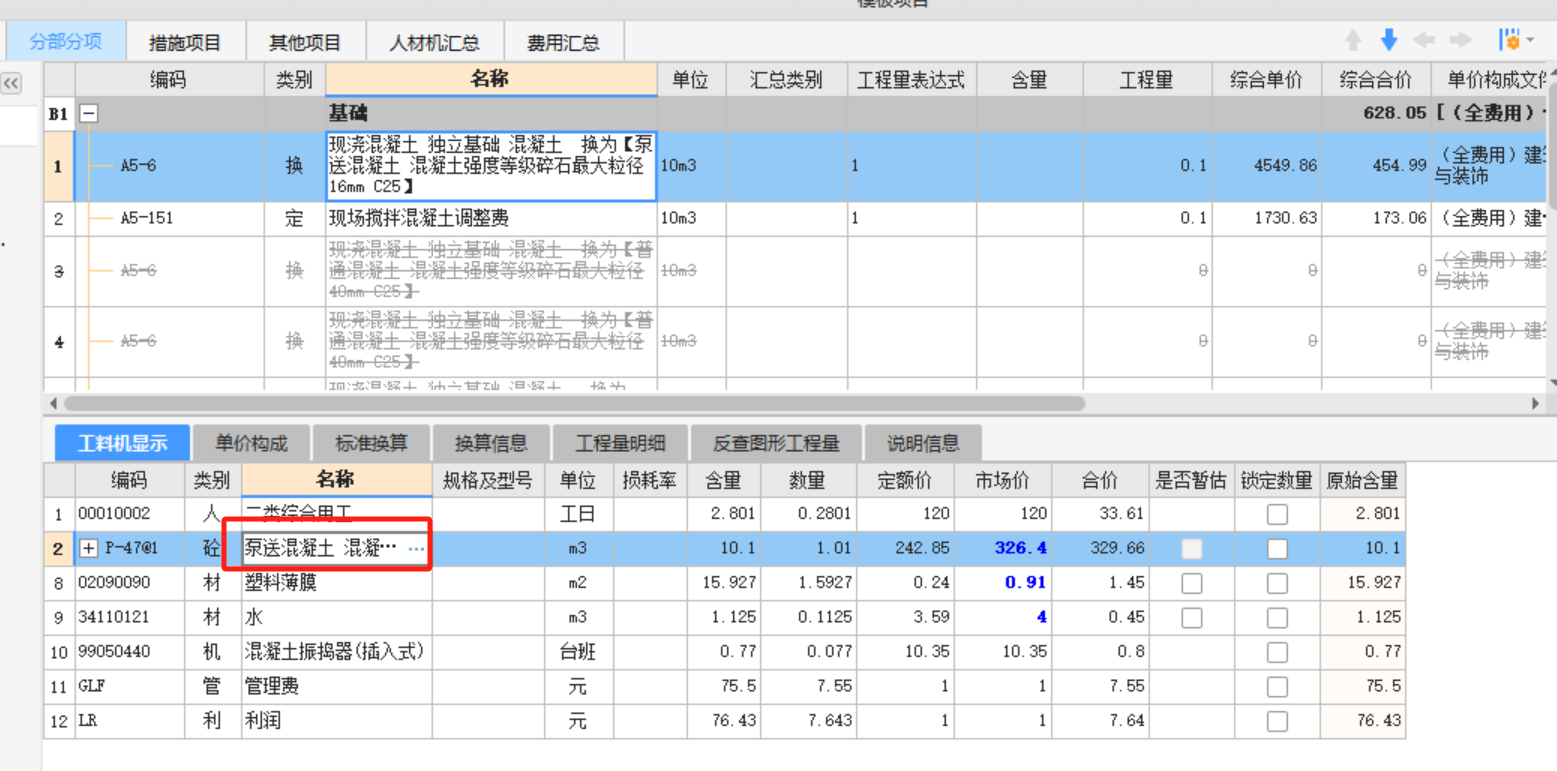
Task: Click the 329.66 total cell for concrete
Action: tap(1099, 549)
